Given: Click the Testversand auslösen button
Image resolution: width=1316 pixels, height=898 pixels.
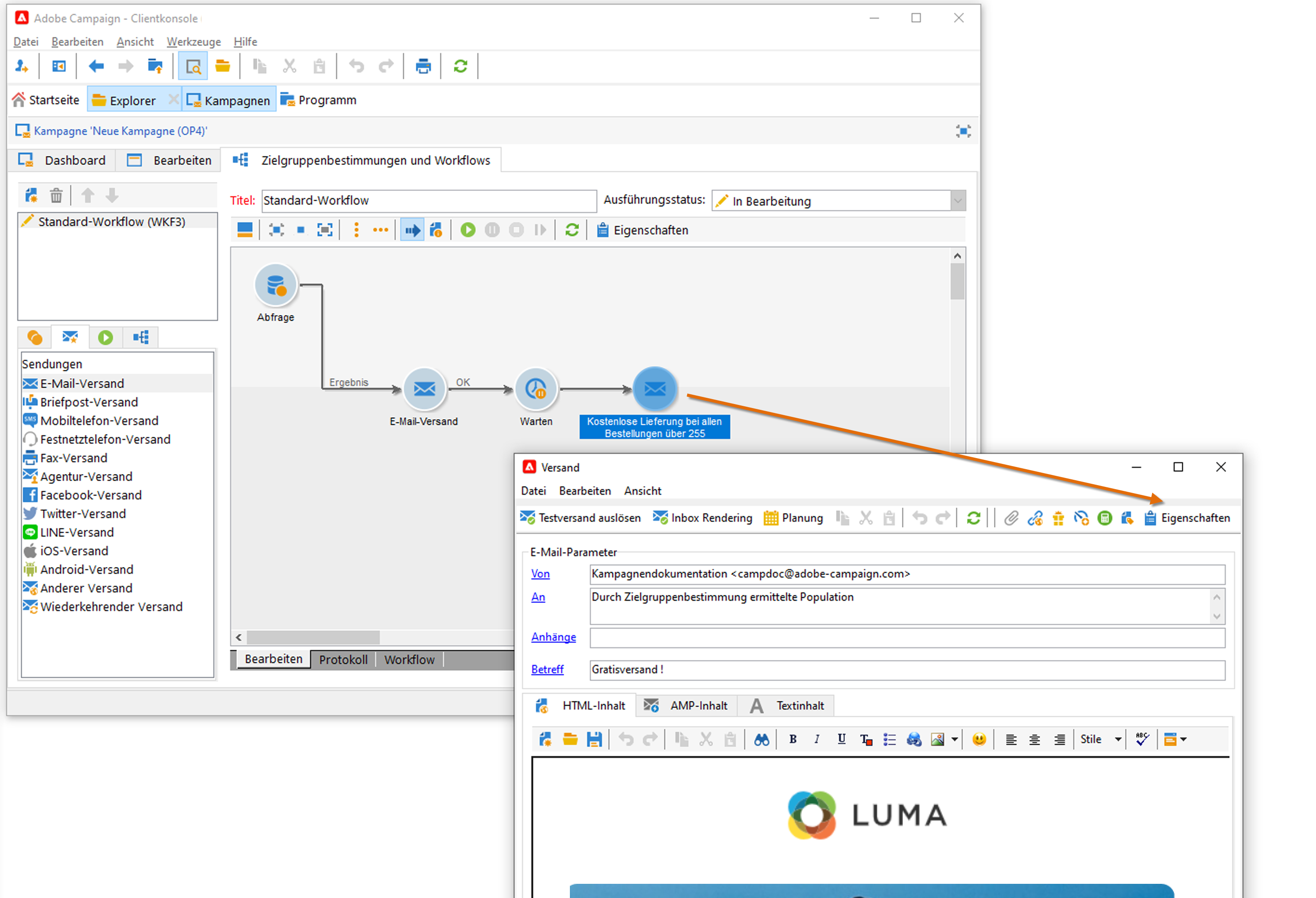Looking at the screenshot, I should (x=581, y=518).
